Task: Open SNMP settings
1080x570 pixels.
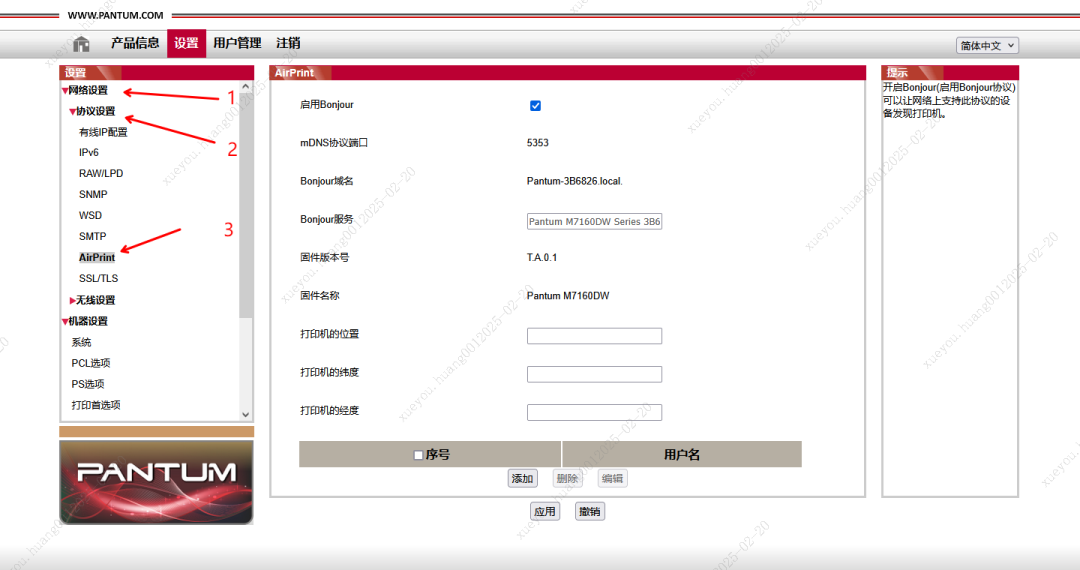Action: (93, 195)
